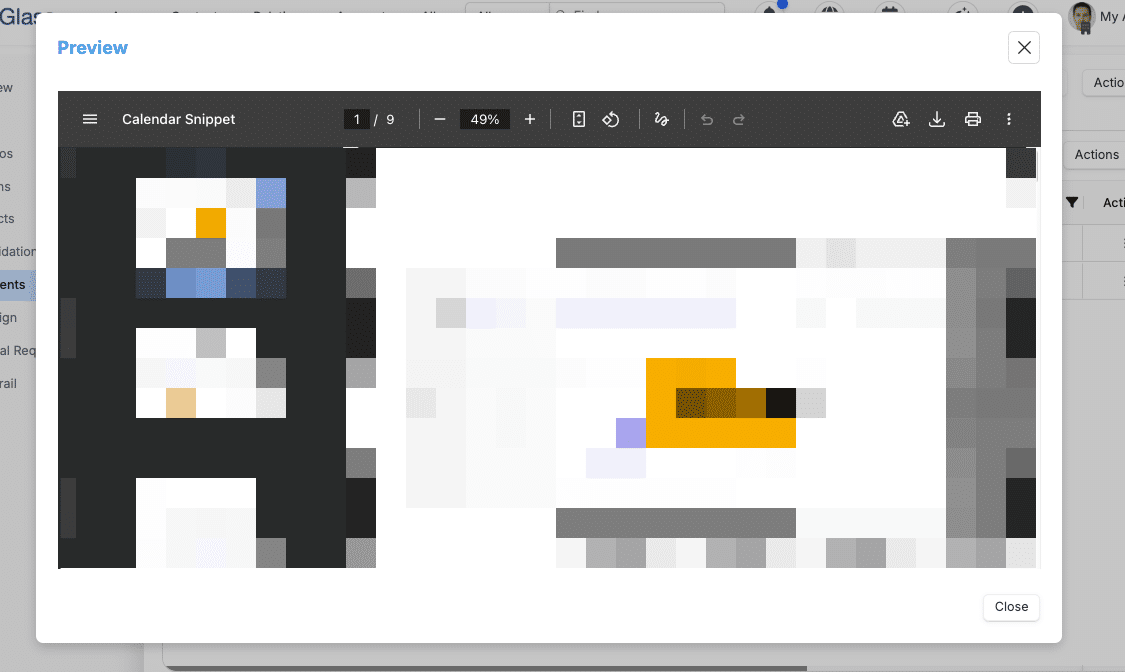Screen dimensions: 1125x672
Task: Rotate the document counterclockwise
Action: [611, 119]
